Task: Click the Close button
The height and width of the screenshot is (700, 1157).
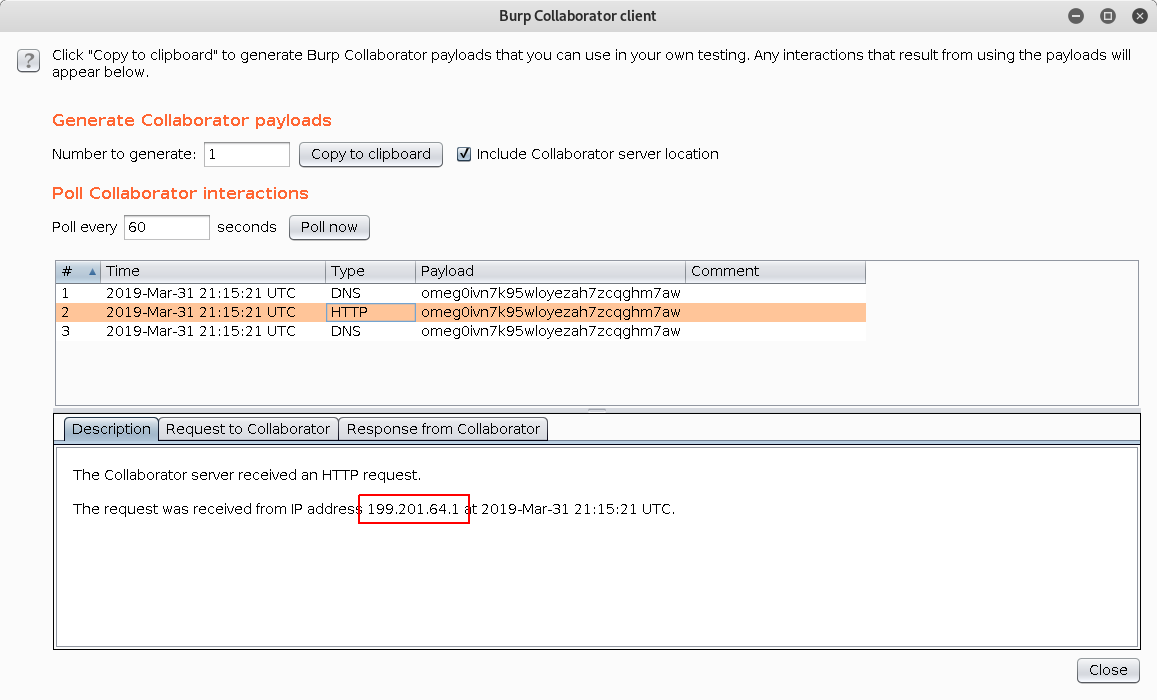Action: 1108,670
